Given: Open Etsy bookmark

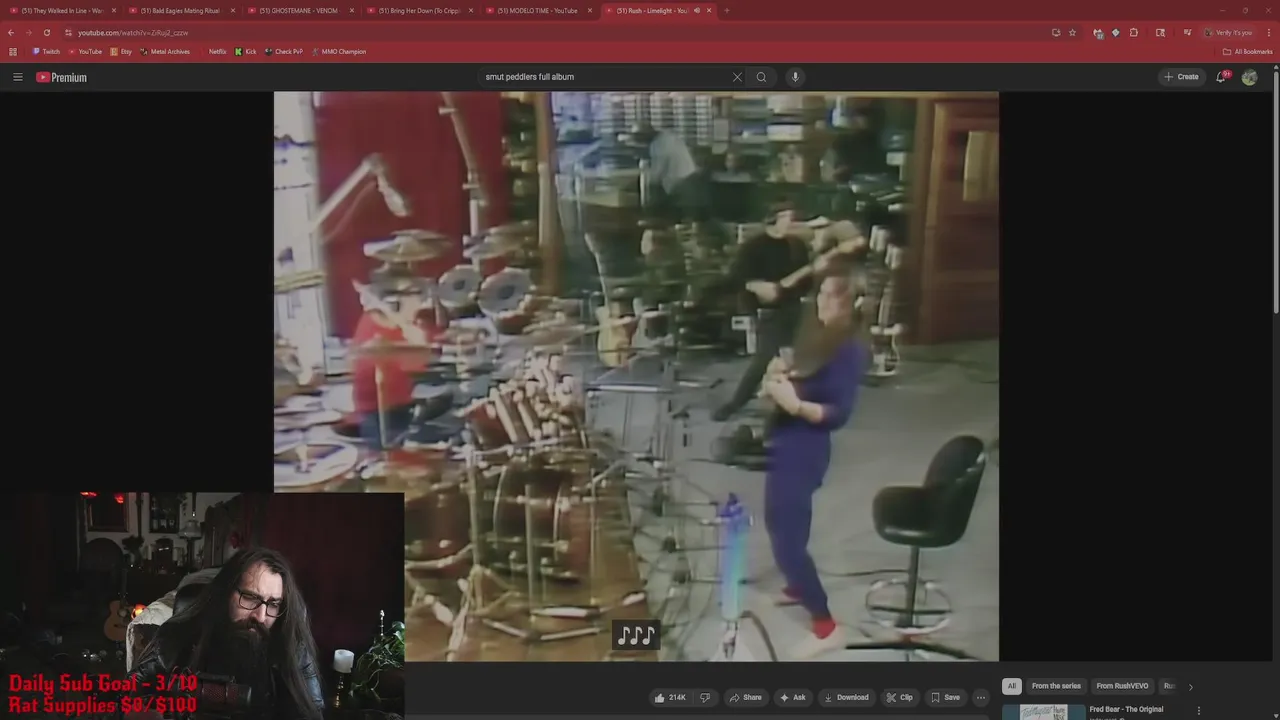Looking at the screenshot, I should tap(121, 51).
